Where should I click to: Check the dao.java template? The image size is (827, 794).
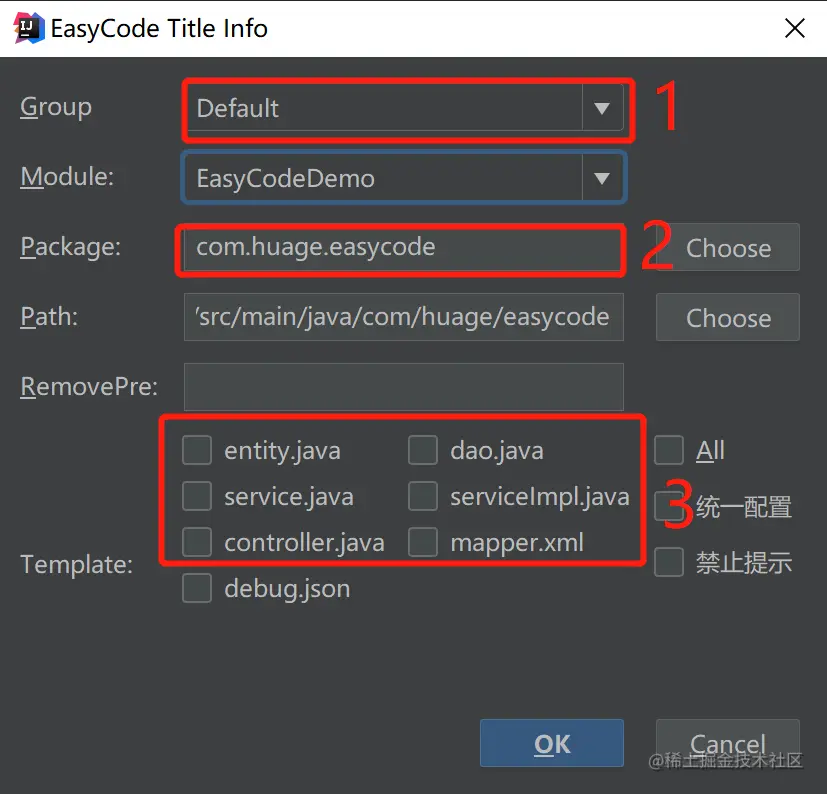[x=422, y=450]
